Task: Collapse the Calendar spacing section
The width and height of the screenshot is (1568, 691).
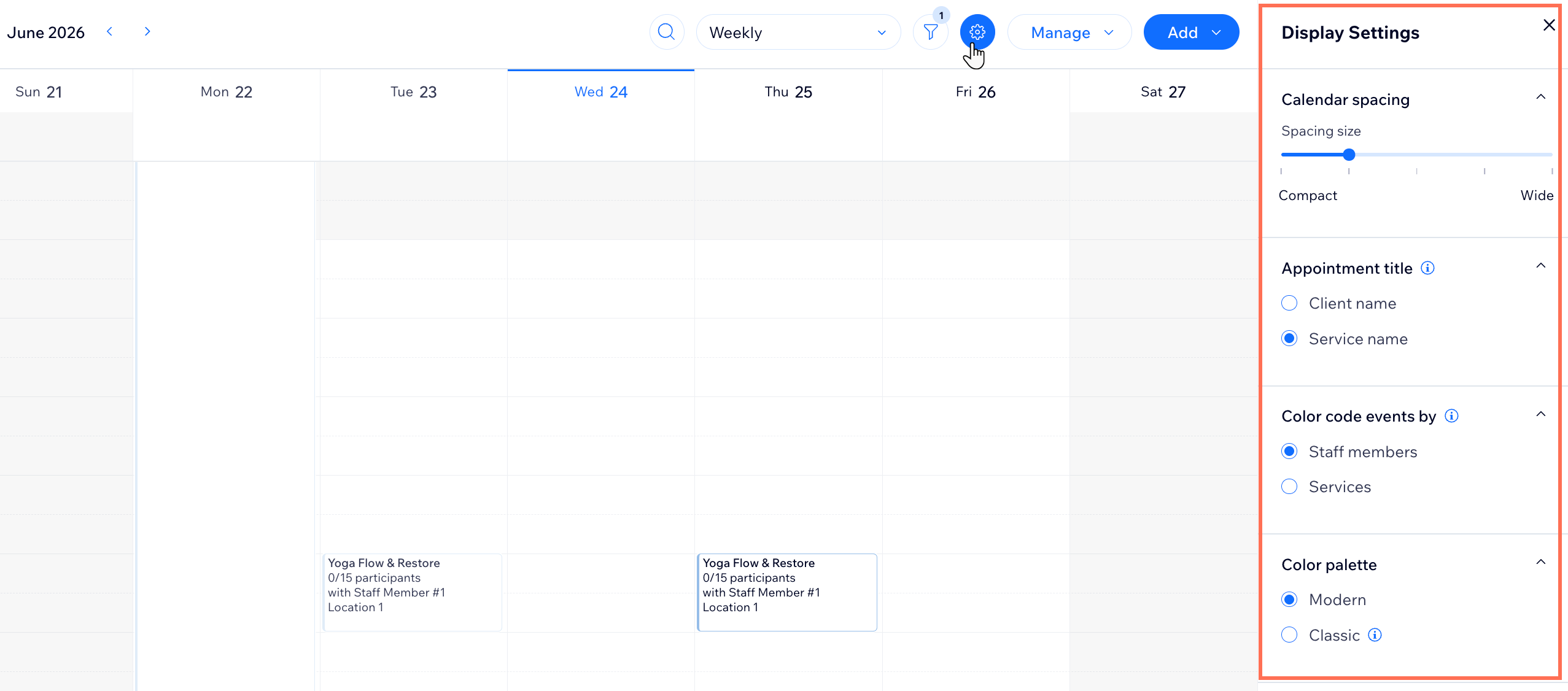Action: click(1540, 97)
